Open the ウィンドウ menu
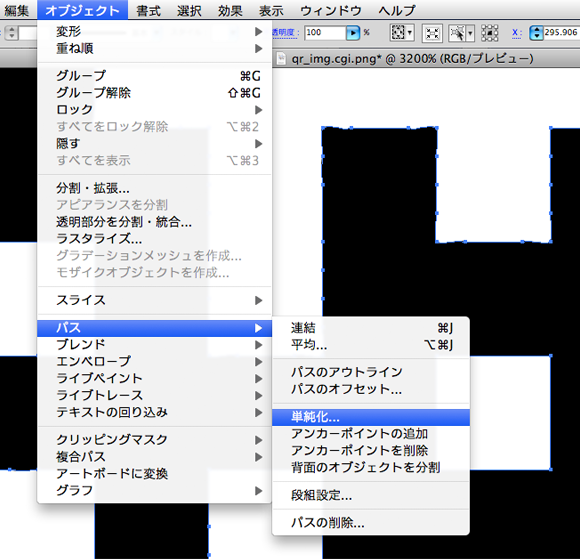Screen dimensions: 580x559 (x=331, y=10)
